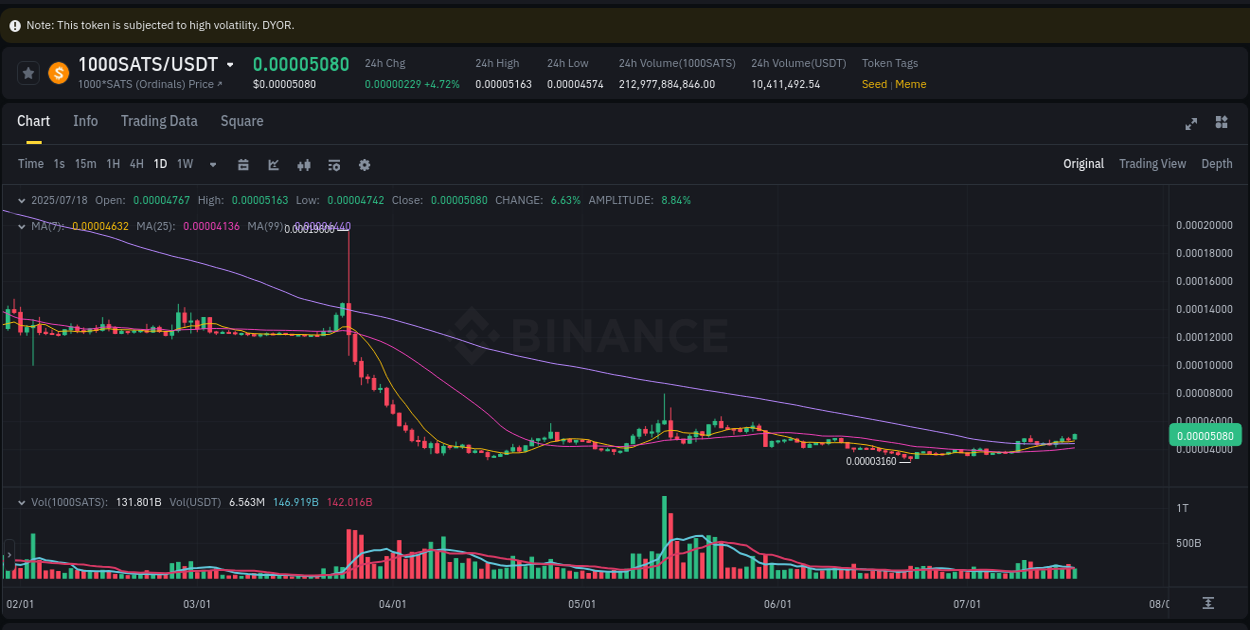Screen dimensions: 1250x630
Task: Jump to latest candle with bottom-right icon
Action: coord(1208,604)
